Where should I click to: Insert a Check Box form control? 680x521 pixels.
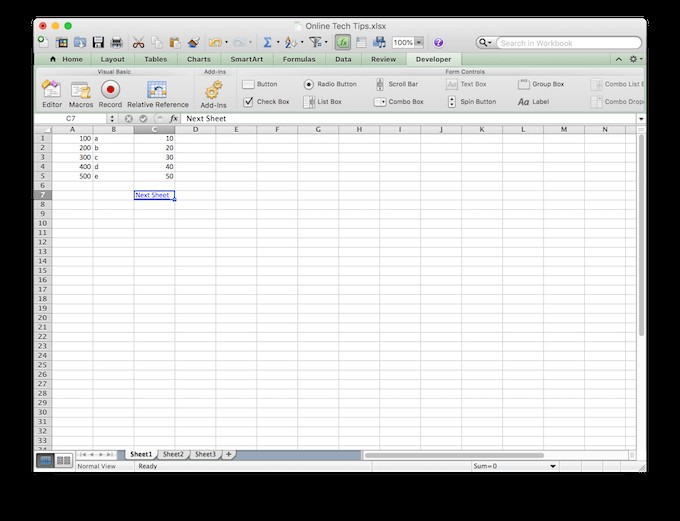click(x=266, y=102)
